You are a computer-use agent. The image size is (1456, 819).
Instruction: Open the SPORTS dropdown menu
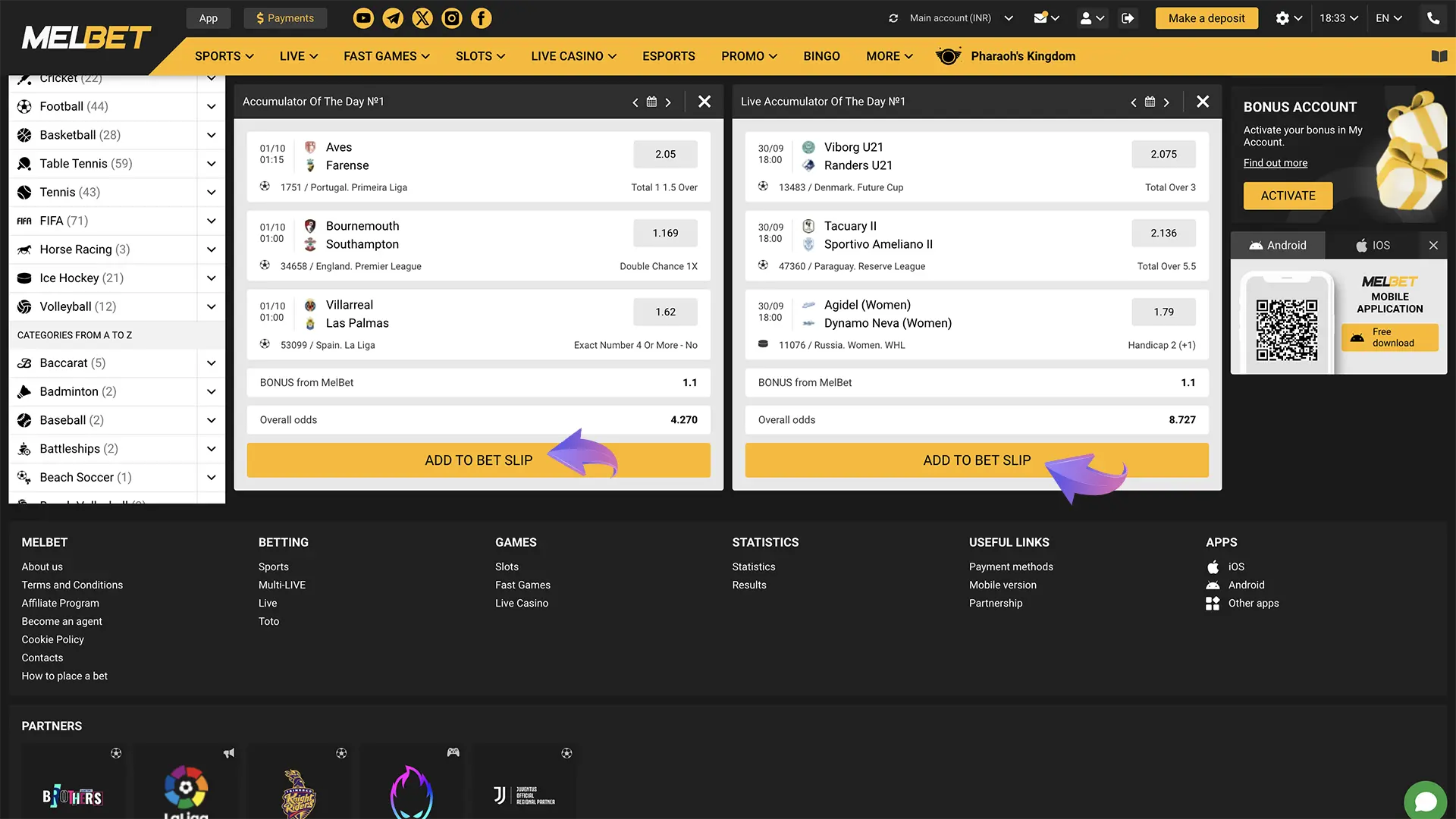[224, 56]
